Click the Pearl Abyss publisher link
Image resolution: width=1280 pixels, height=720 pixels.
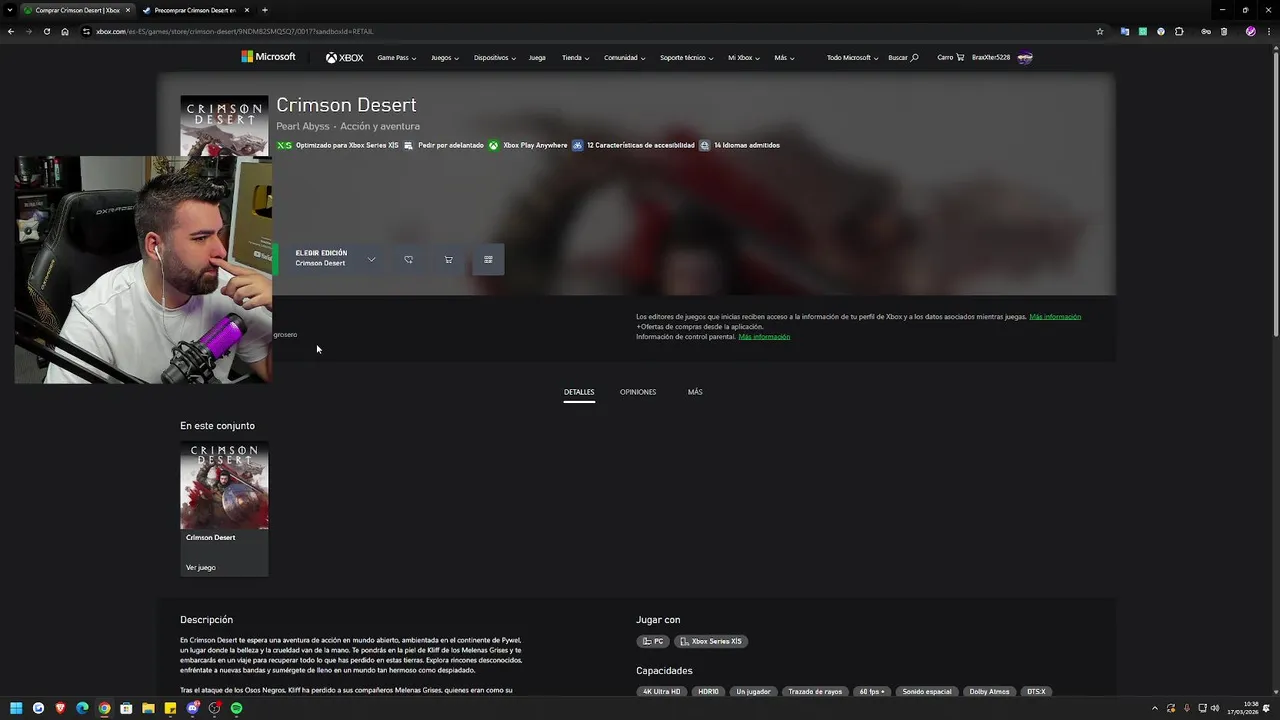coord(303,127)
